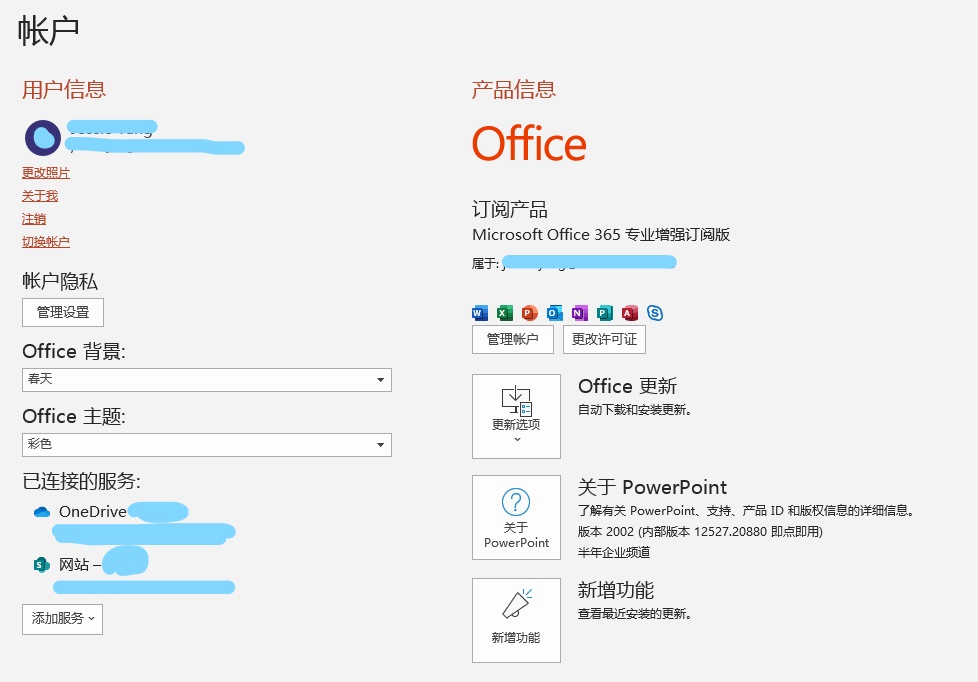Expand the 添加服务 dropdown button

tap(62, 619)
